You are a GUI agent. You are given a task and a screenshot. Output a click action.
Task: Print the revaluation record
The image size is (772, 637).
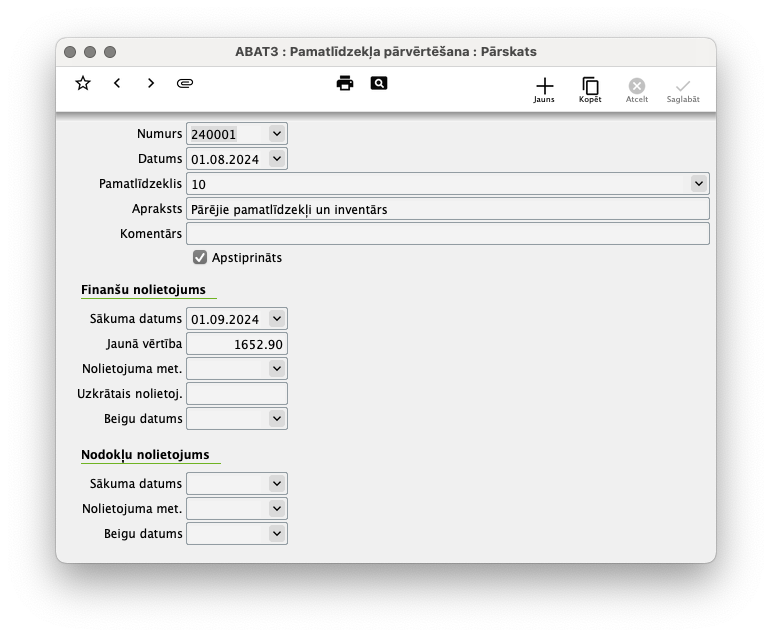pyautogui.click(x=345, y=83)
